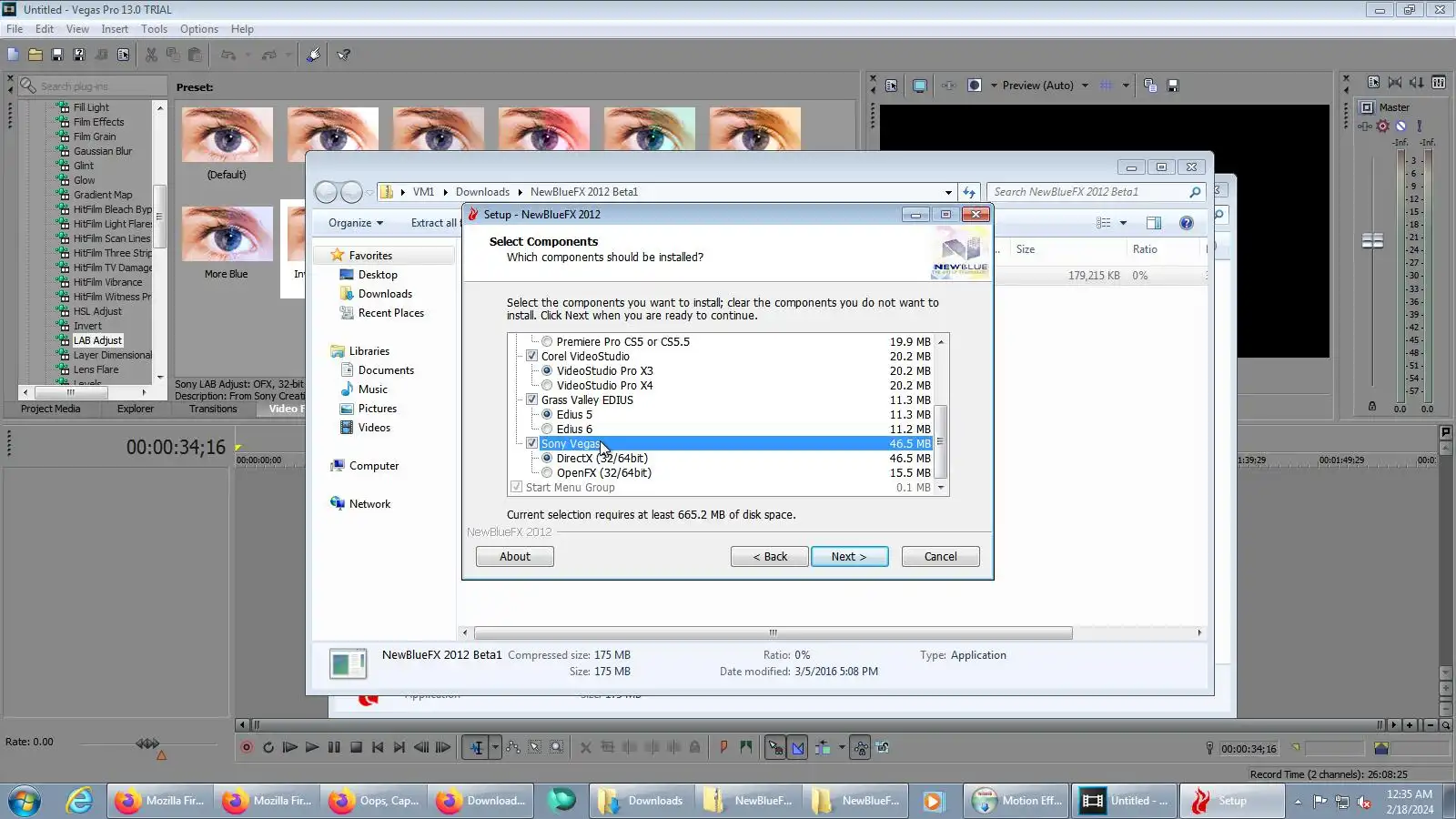Start recording with the red Record button
The height and width of the screenshot is (819, 1456).
coord(246,747)
